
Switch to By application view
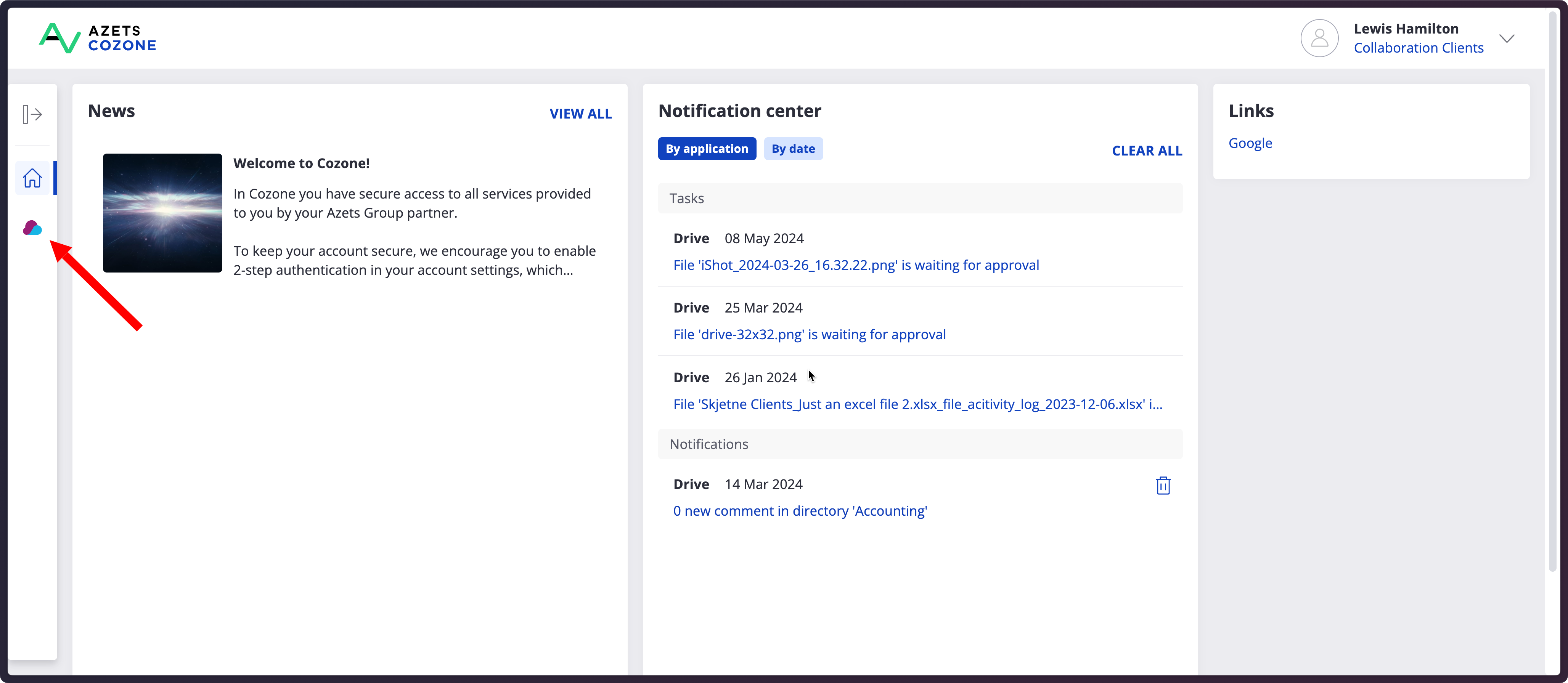(x=707, y=149)
